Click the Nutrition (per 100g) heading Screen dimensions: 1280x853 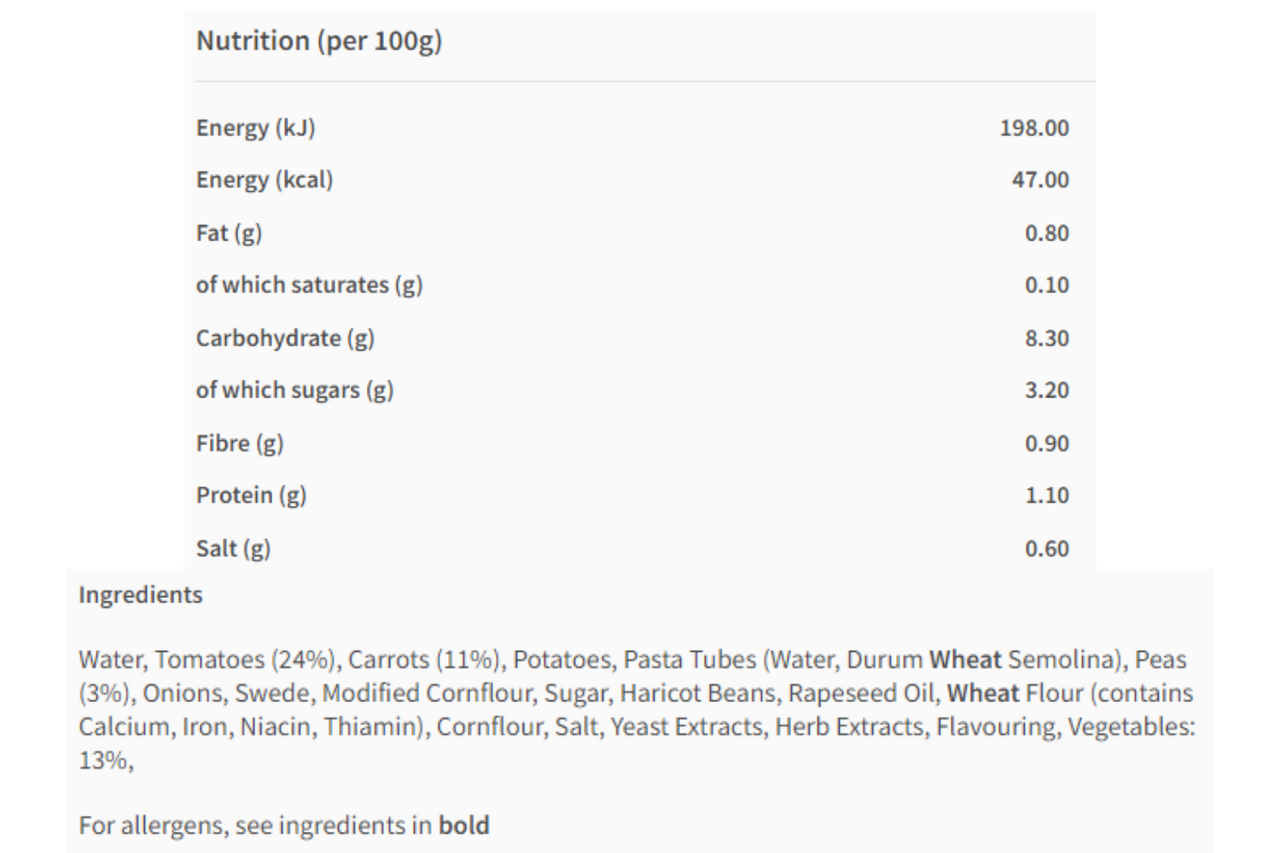point(319,41)
